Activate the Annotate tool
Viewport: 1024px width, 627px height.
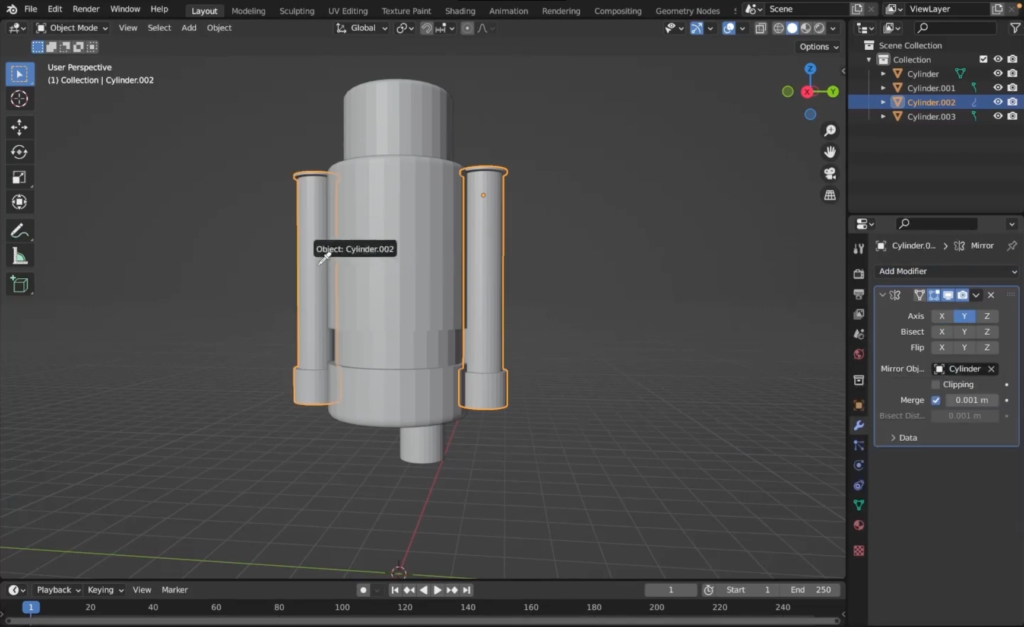pyautogui.click(x=19, y=231)
